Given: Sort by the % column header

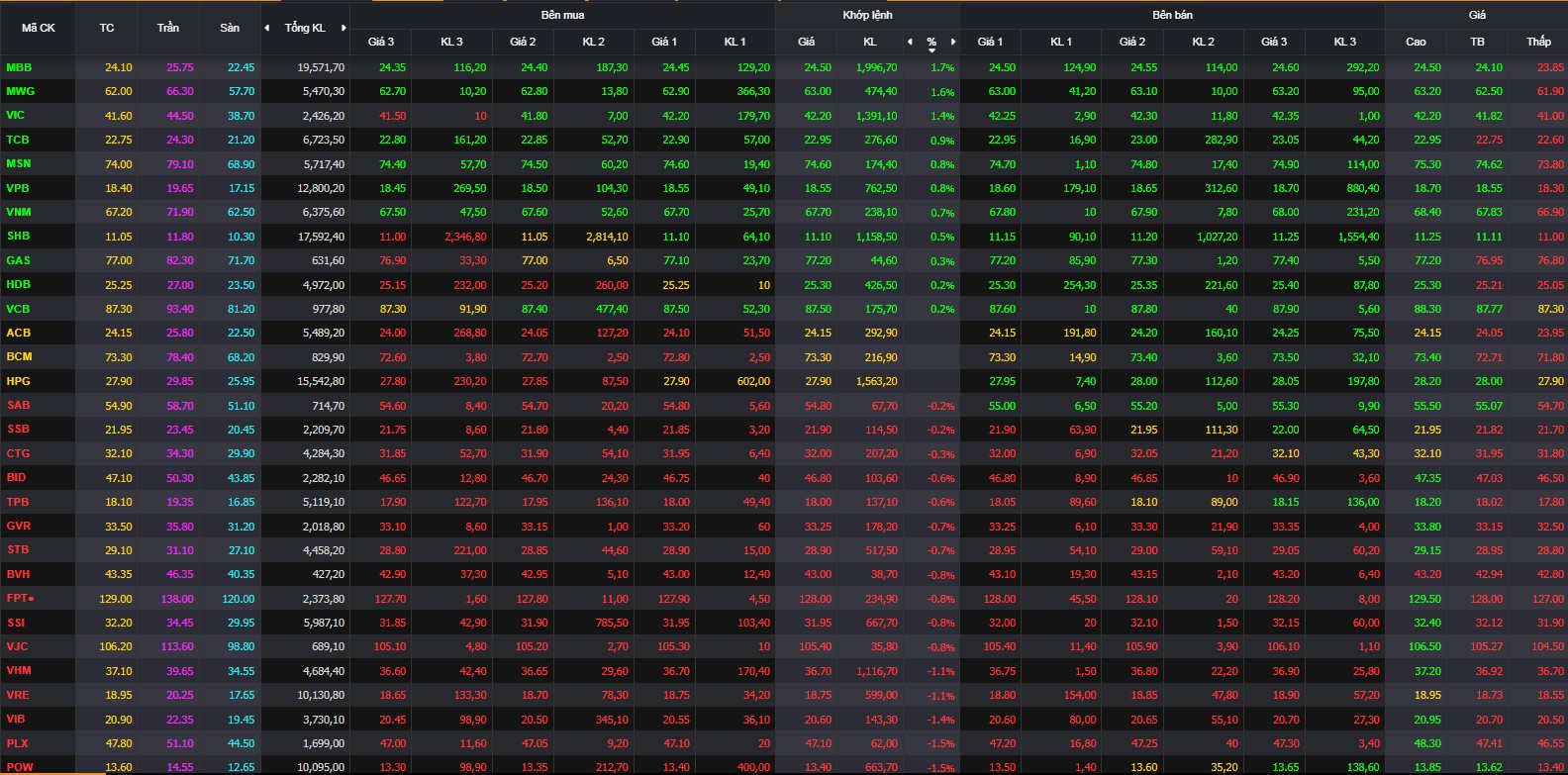Looking at the screenshot, I should [931, 42].
